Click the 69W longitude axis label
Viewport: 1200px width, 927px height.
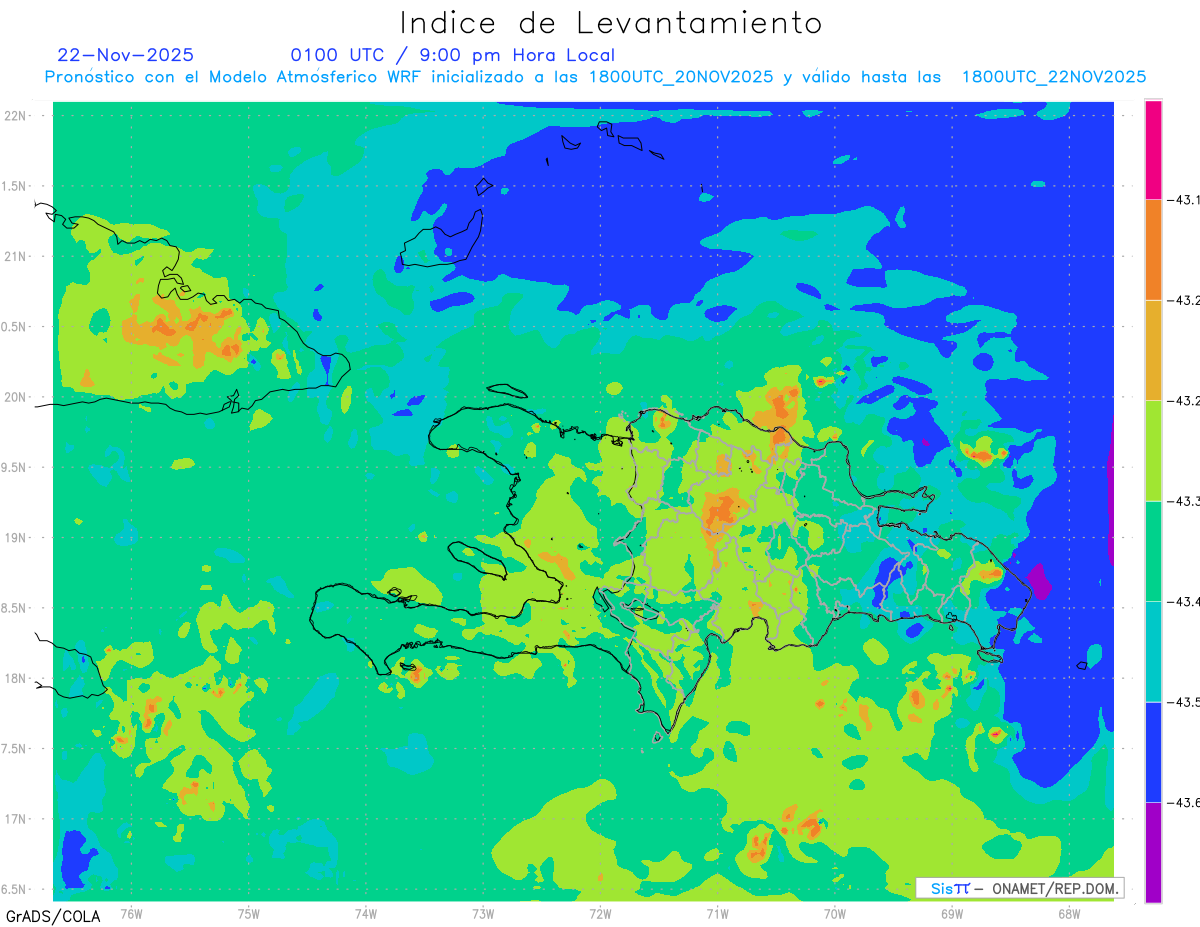(952, 913)
